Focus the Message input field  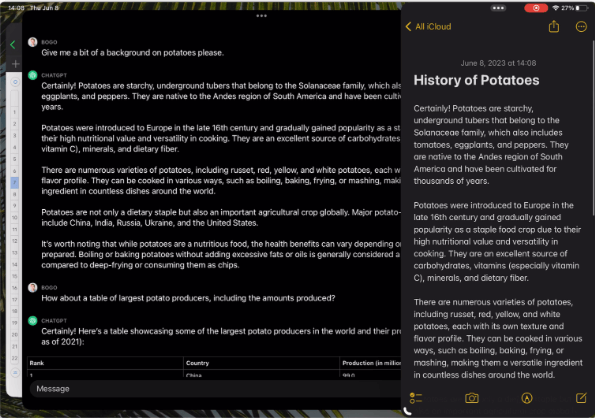(x=215, y=389)
